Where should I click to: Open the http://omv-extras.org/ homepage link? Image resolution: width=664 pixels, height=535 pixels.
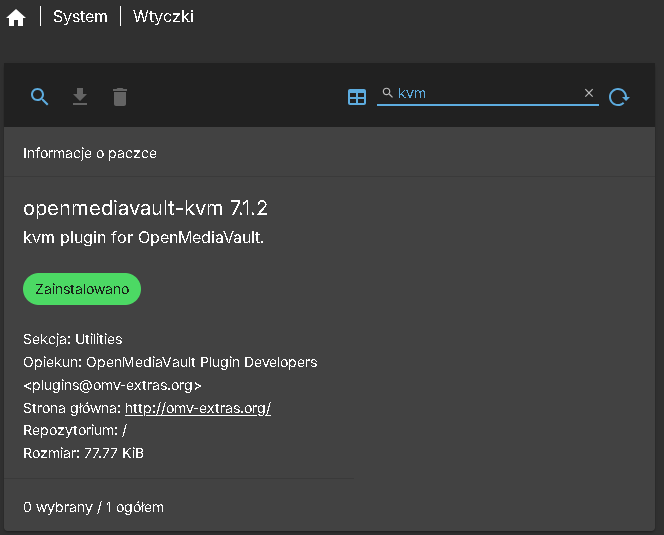click(198, 408)
